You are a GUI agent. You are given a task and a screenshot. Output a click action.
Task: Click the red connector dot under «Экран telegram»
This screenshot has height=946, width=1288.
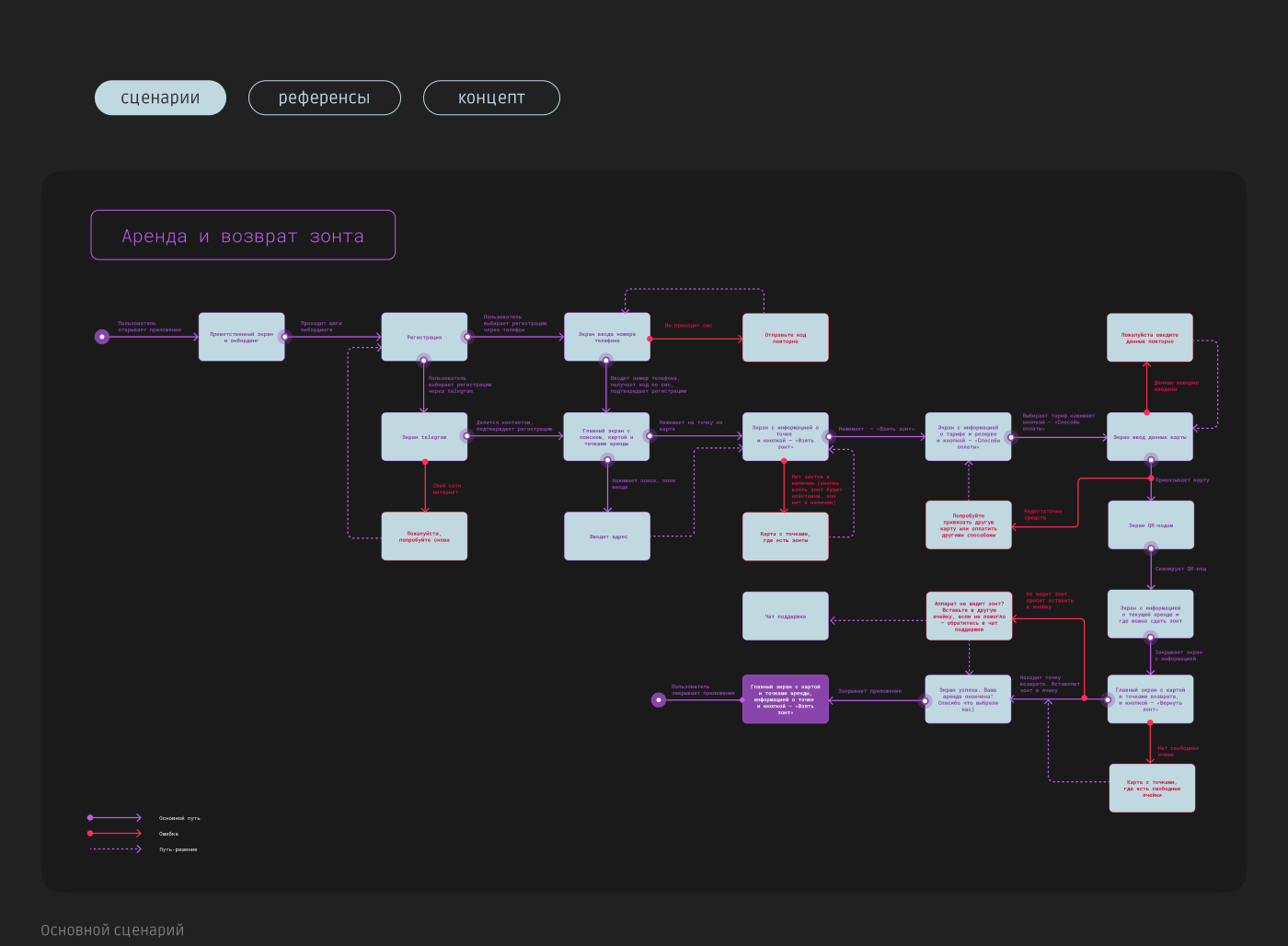425,462
